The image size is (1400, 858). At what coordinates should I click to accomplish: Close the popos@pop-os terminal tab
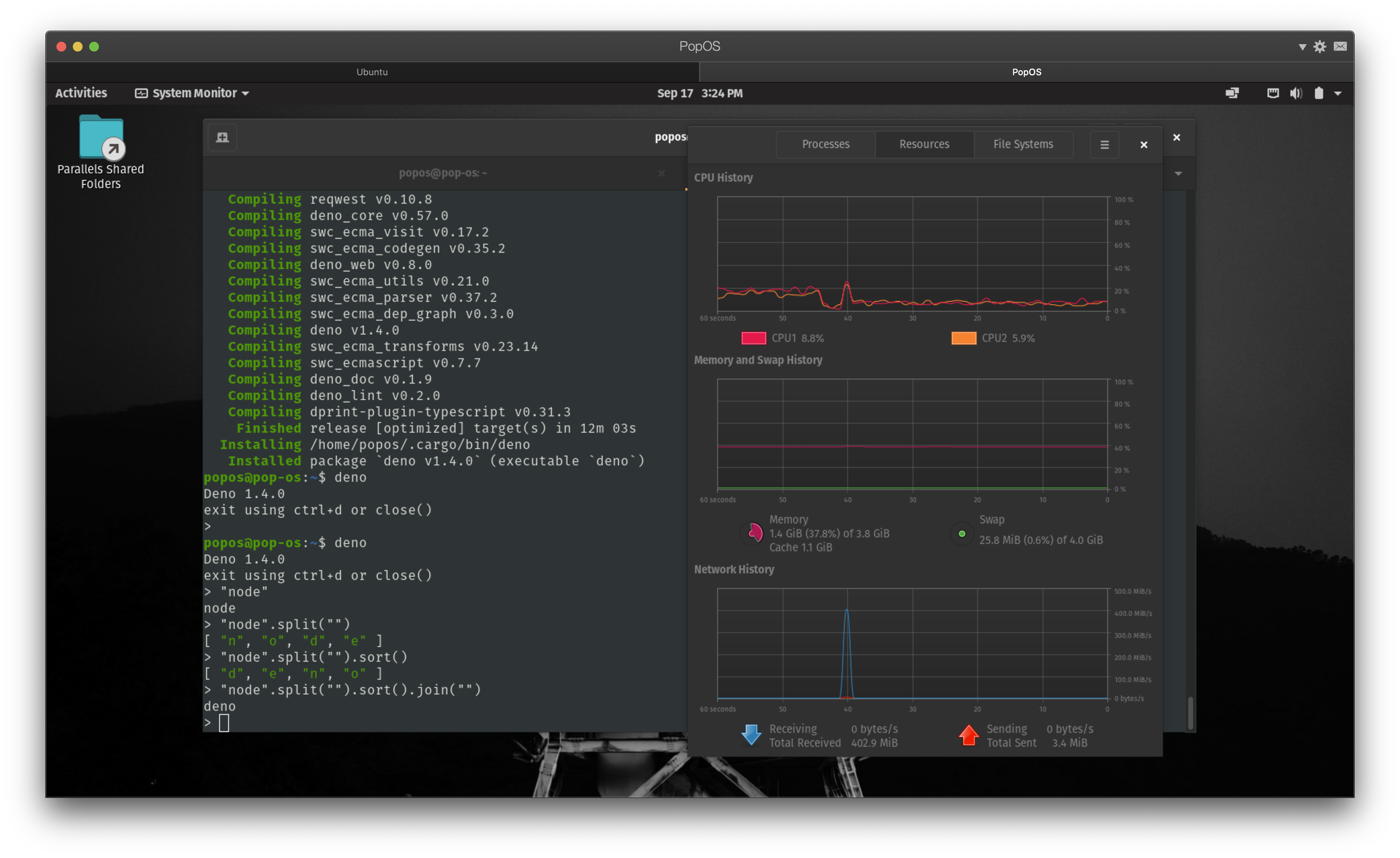pos(662,173)
